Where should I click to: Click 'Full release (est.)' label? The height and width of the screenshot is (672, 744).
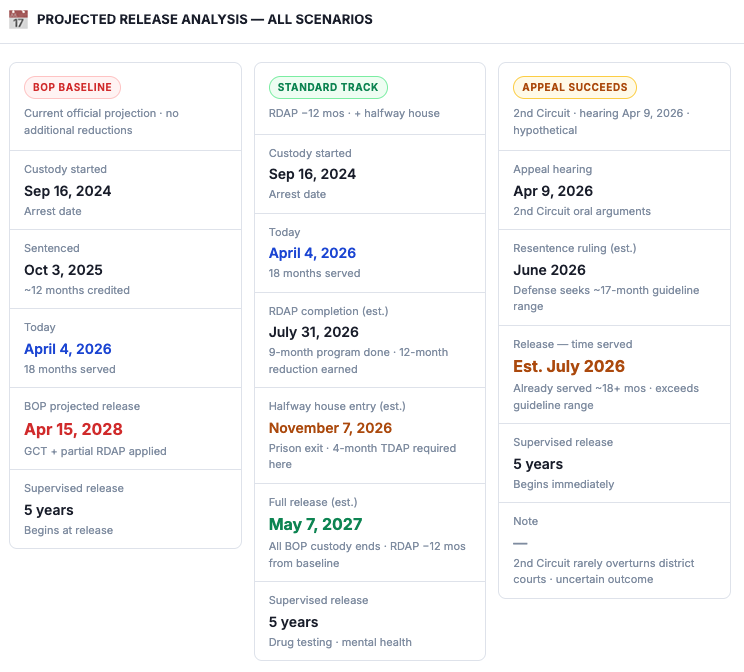coord(313,502)
